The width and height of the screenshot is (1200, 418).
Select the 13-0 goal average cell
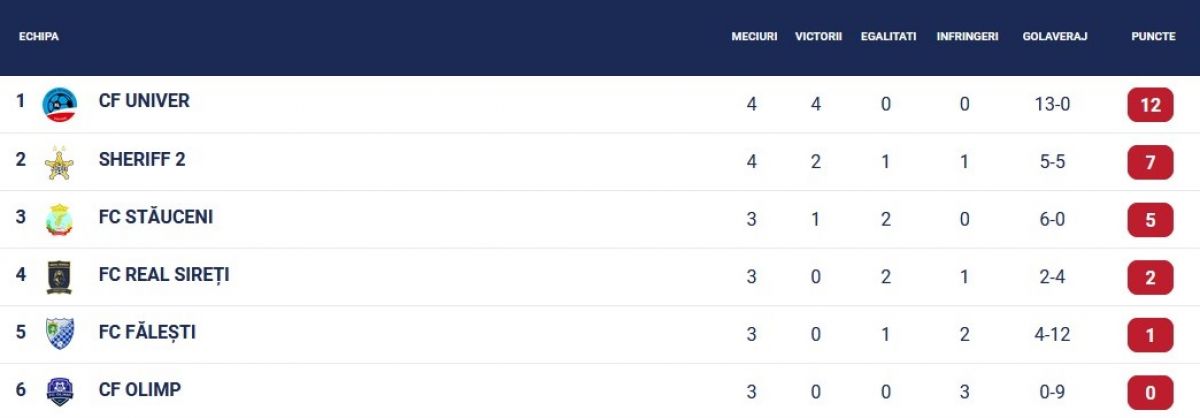(1052, 104)
